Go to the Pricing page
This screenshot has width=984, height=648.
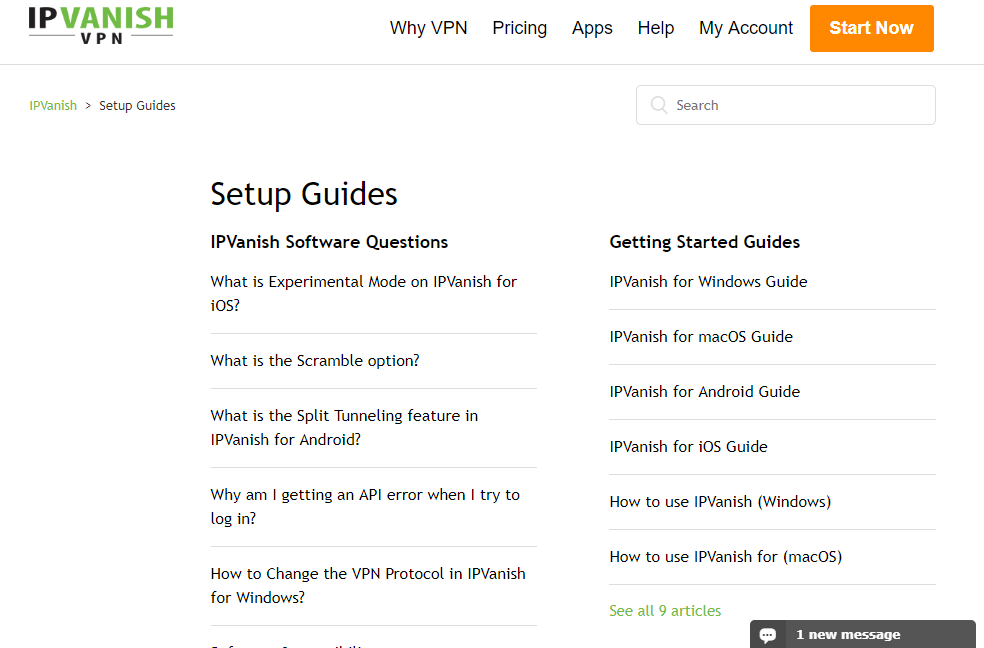coord(520,28)
